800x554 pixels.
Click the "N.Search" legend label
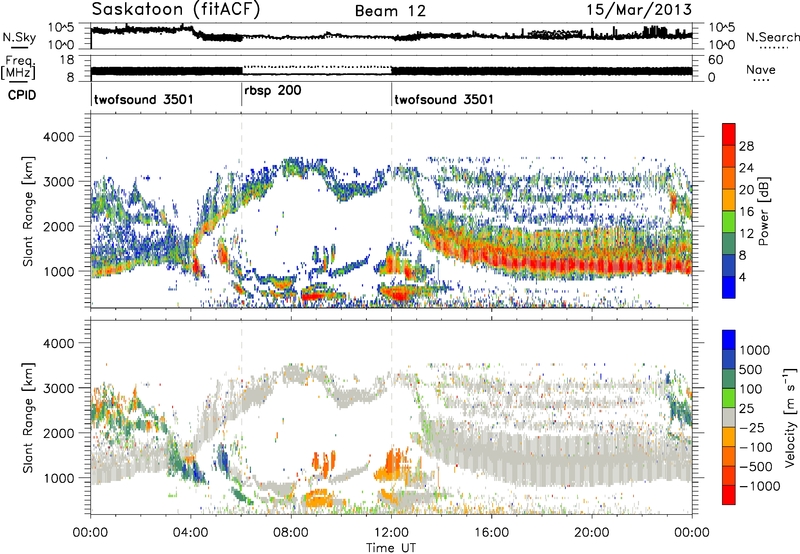click(772, 37)
